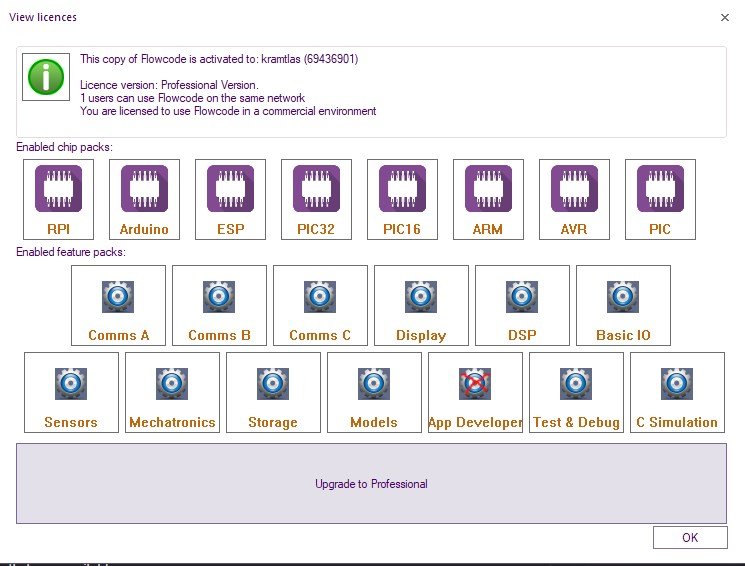Open the Sensors feature pack

coord(71,392)
